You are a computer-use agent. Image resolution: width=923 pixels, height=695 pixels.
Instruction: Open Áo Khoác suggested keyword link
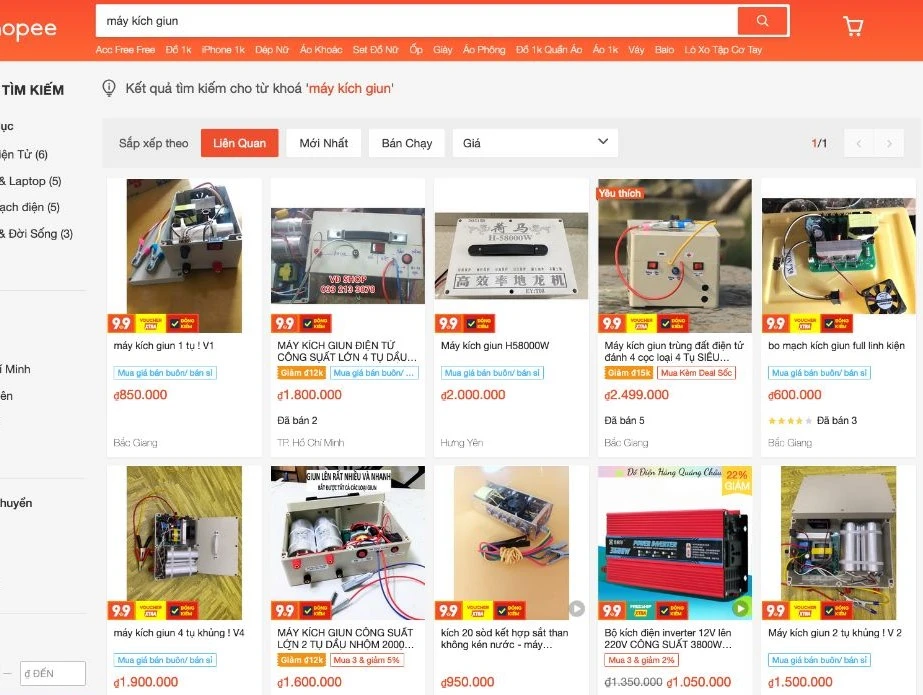point(321,50)
